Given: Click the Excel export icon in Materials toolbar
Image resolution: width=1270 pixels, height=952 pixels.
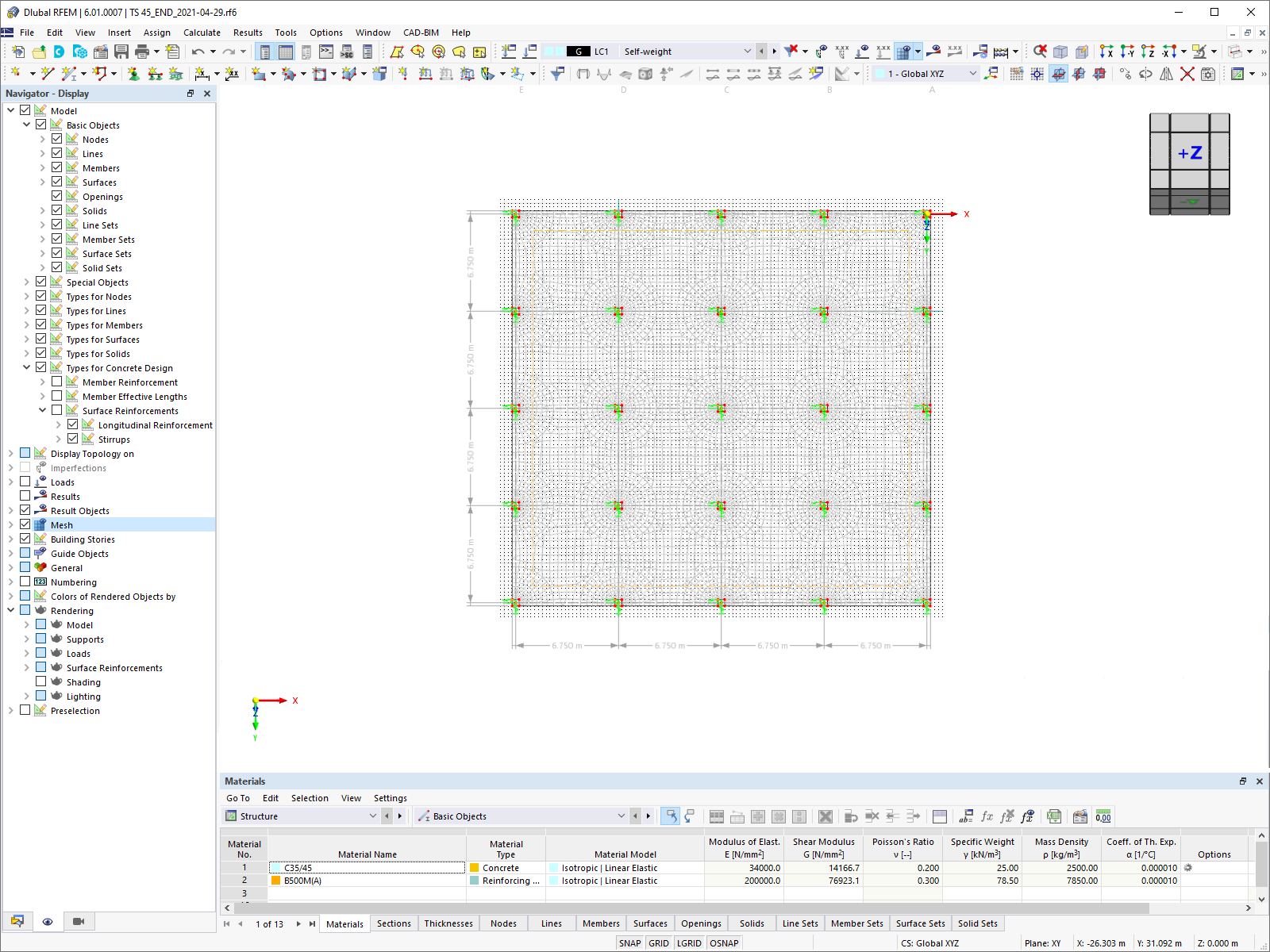Looking at the screenshot, I should coord(1055,816).
